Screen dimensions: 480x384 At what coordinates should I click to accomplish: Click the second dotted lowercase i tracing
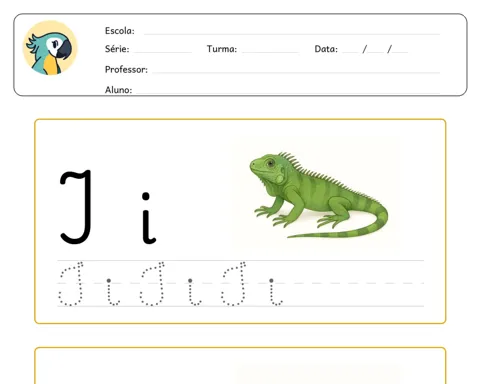click(x=194, y=292)
